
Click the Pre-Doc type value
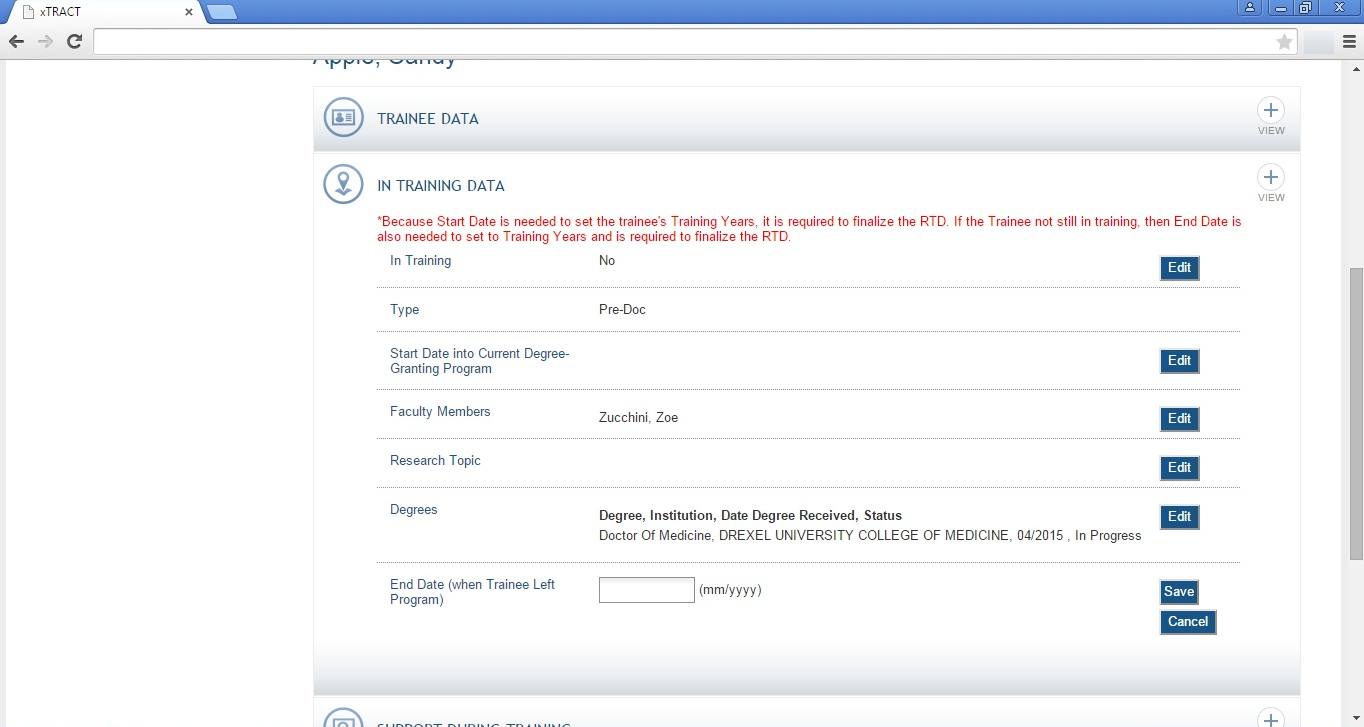(x=622, y=309)
